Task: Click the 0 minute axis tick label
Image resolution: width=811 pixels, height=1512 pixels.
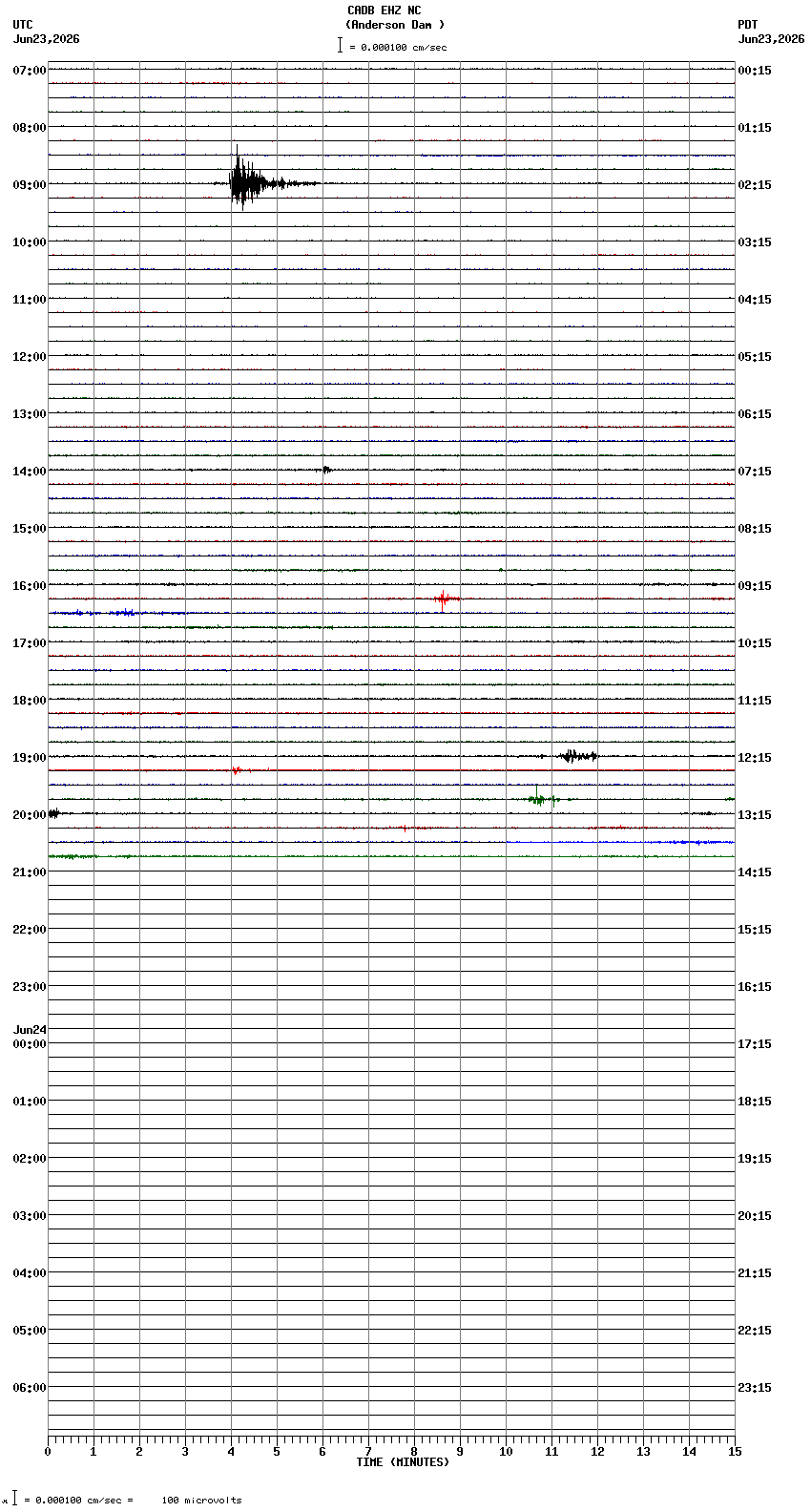Action: coord(48,1452)
